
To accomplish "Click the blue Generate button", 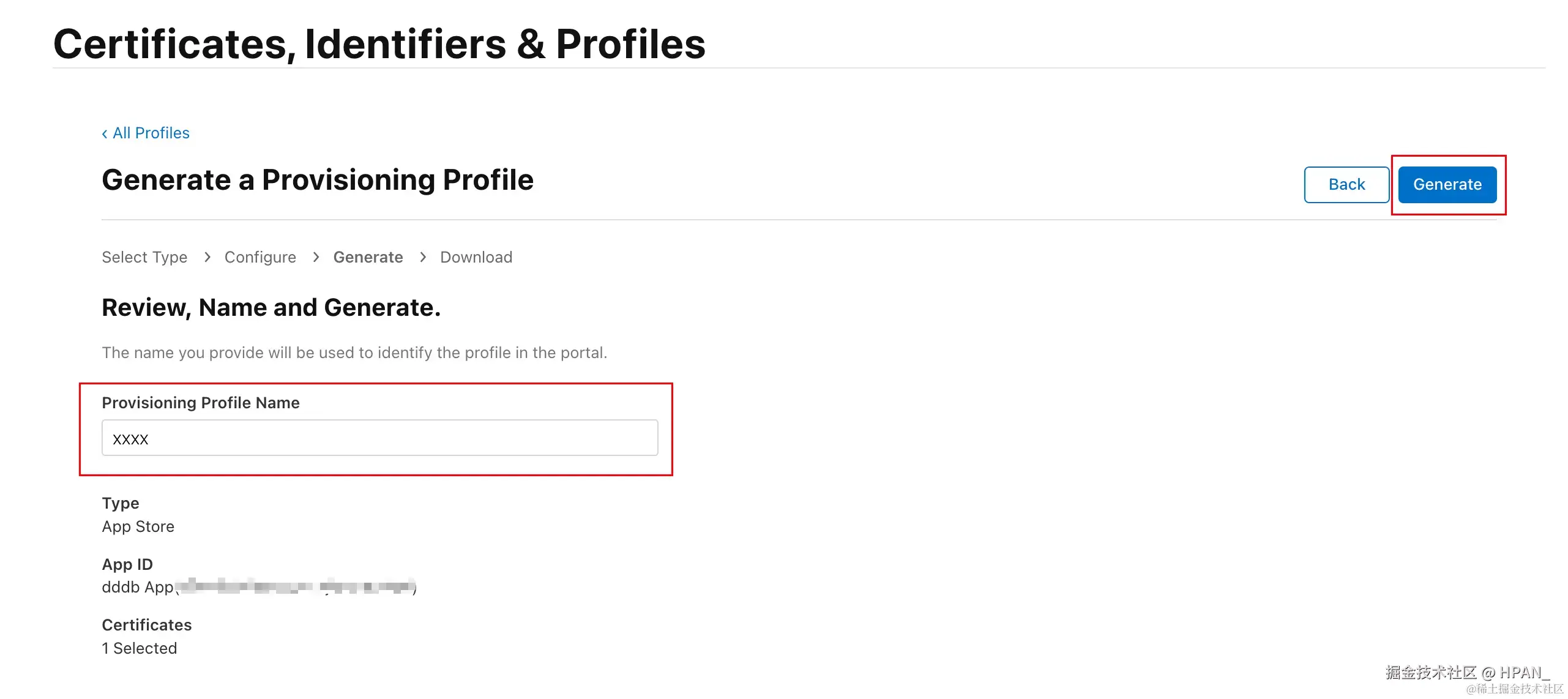I will pyautogui.click(x=1447, y=184).
